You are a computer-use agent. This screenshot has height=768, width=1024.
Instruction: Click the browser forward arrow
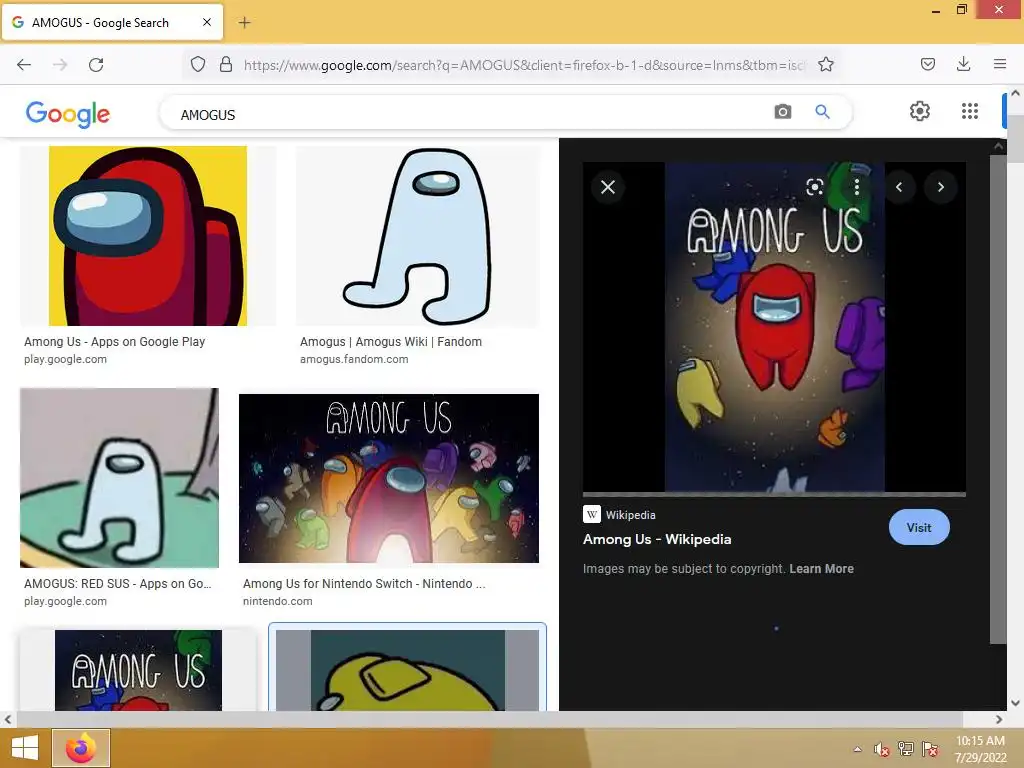[60, 65]
